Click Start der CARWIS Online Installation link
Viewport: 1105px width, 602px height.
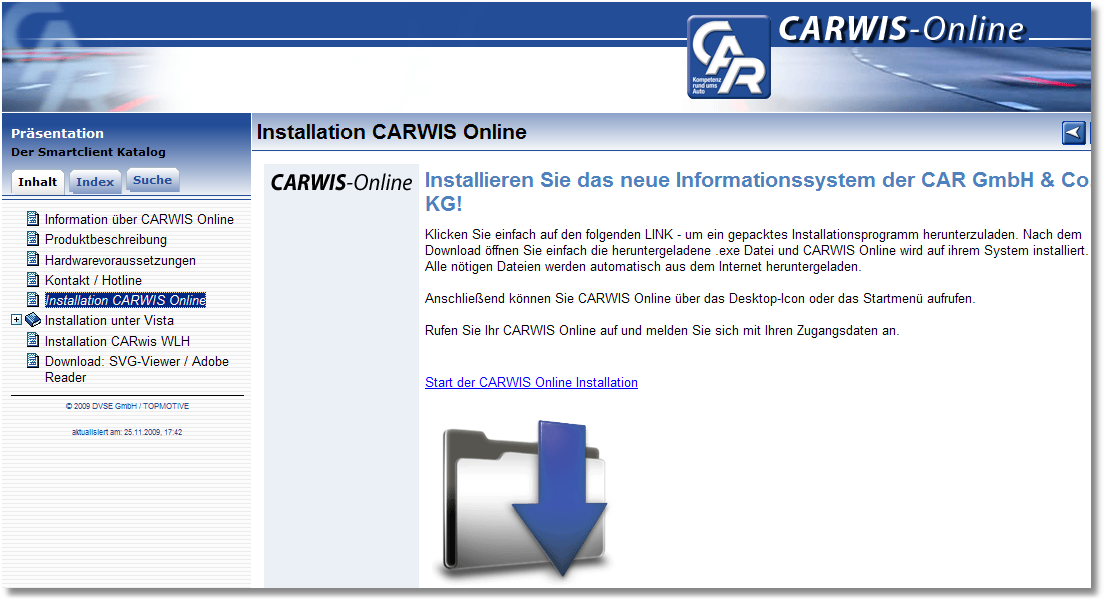tap(531, 382)
